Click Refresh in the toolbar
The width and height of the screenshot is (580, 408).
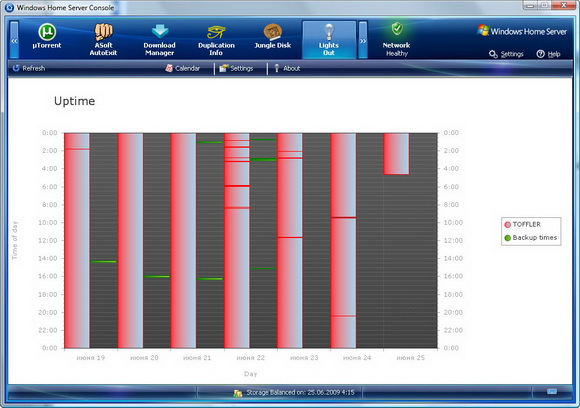[29, 68]
